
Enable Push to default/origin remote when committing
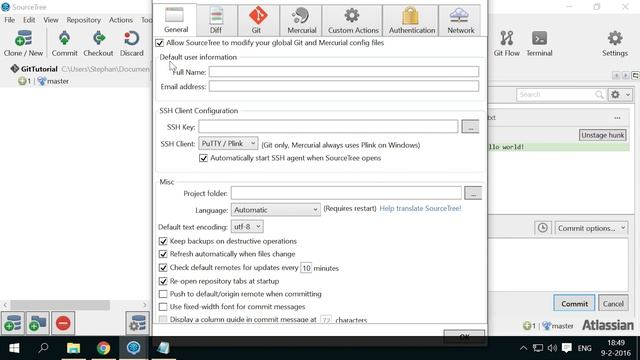[163, 294]
